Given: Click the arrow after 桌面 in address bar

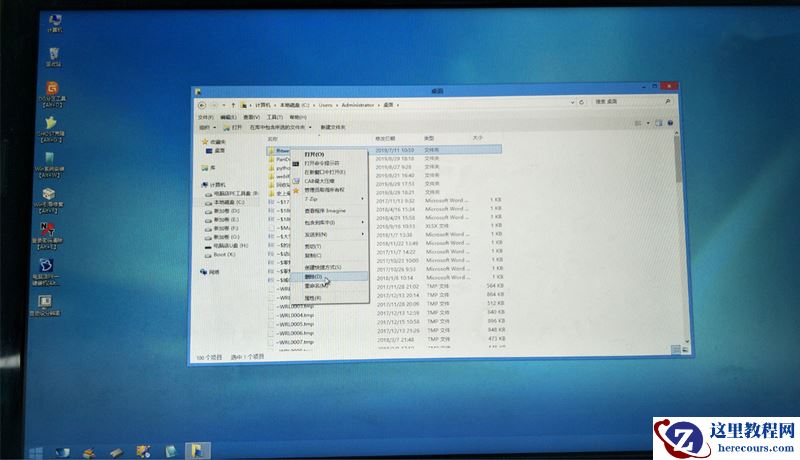Looking at the screenshot, I should (x=398, y=105).
